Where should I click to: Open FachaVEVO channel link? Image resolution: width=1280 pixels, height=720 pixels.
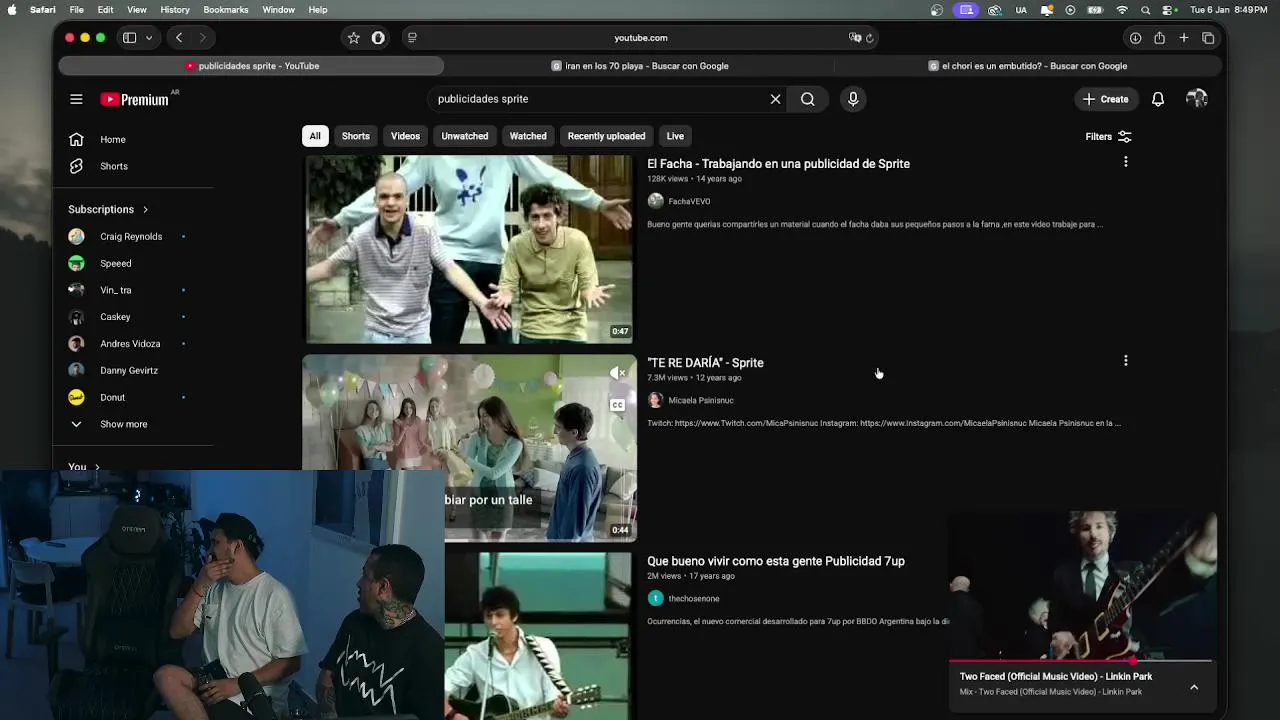point(689,201)
